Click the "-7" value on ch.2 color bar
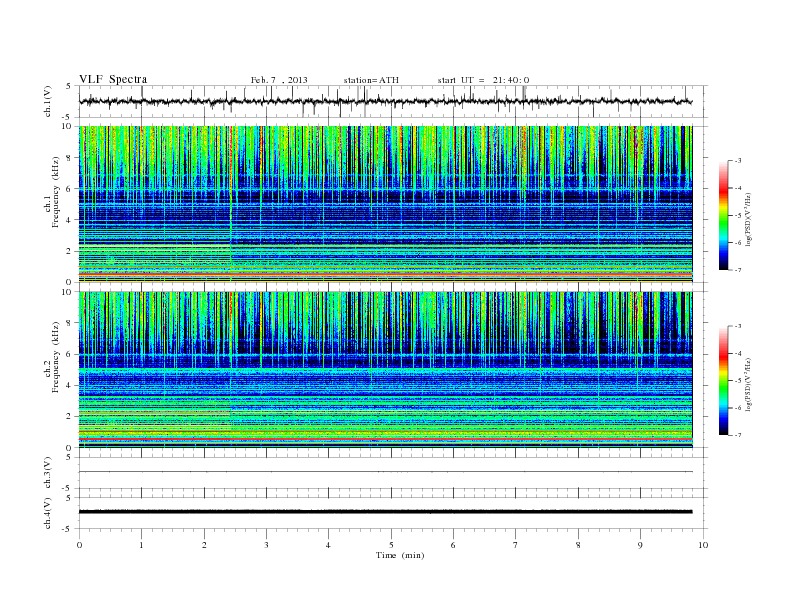The image size is (792, 612). [738, 435]
